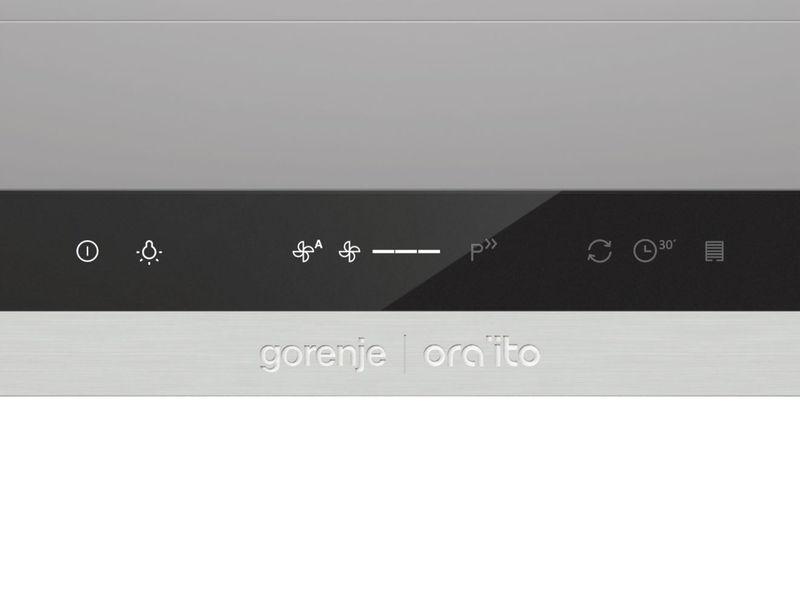Viewport: 800px width, 612px height.
Task: Tap the double chevrons beside the P
Action: pyautogui.click(x=491, y=244)
